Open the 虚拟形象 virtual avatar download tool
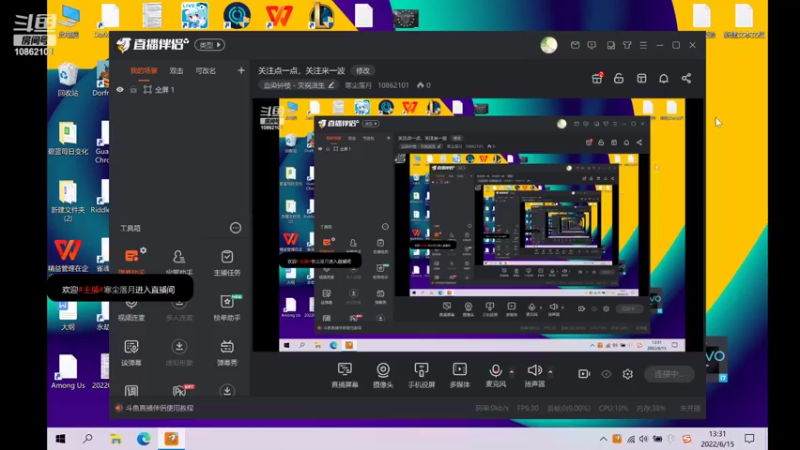 179,353
